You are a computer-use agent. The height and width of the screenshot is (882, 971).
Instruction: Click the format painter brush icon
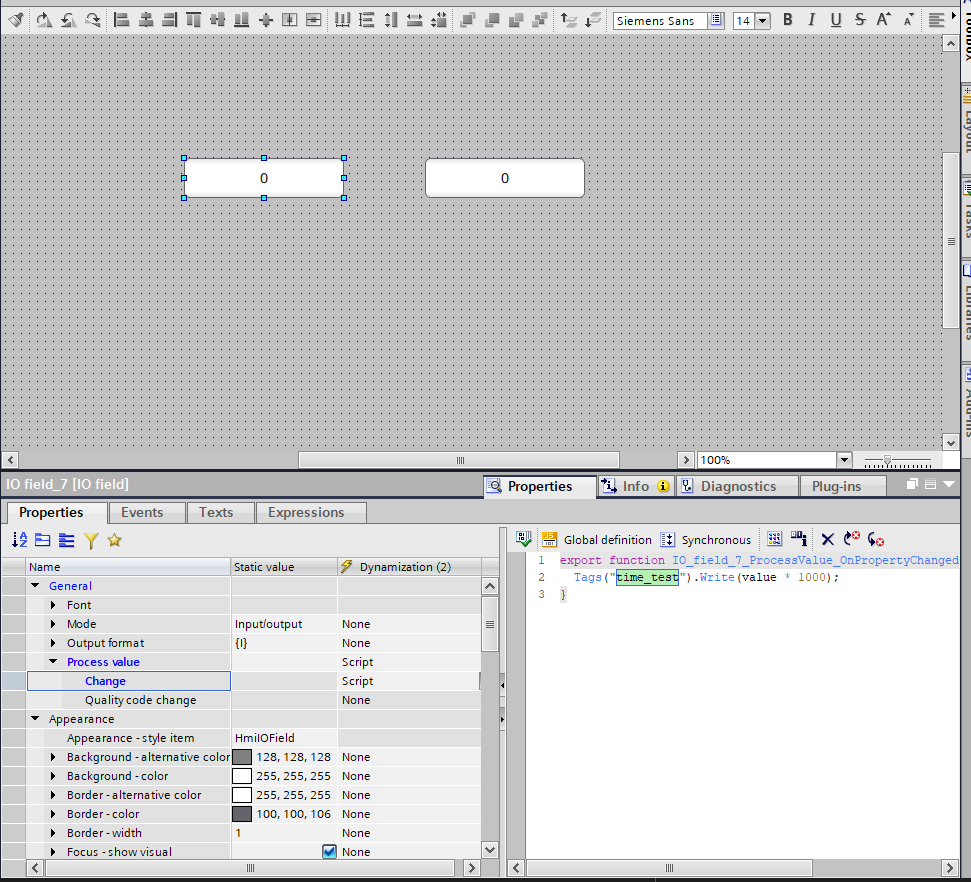(16, 20)
